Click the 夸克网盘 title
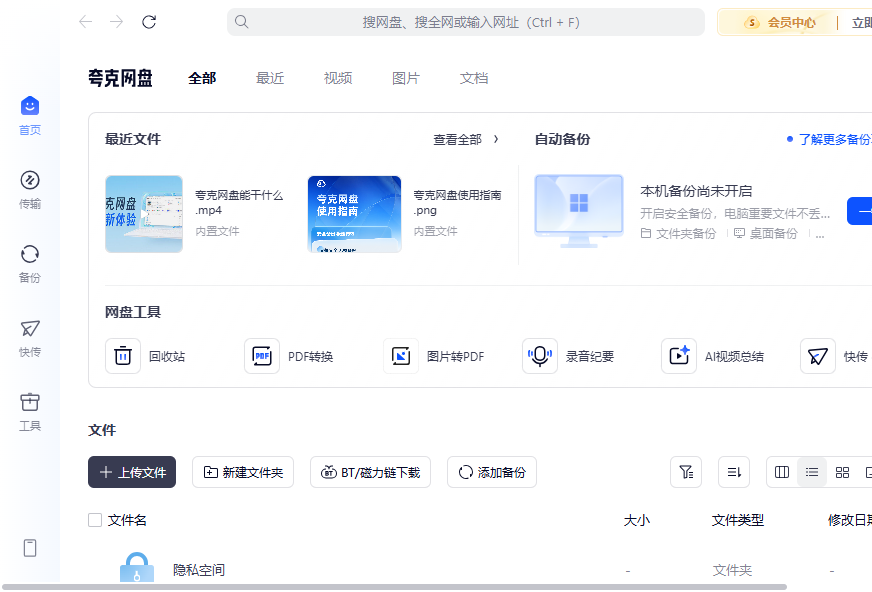Screen dimensions: 872x592 click(x=120, y=78)
